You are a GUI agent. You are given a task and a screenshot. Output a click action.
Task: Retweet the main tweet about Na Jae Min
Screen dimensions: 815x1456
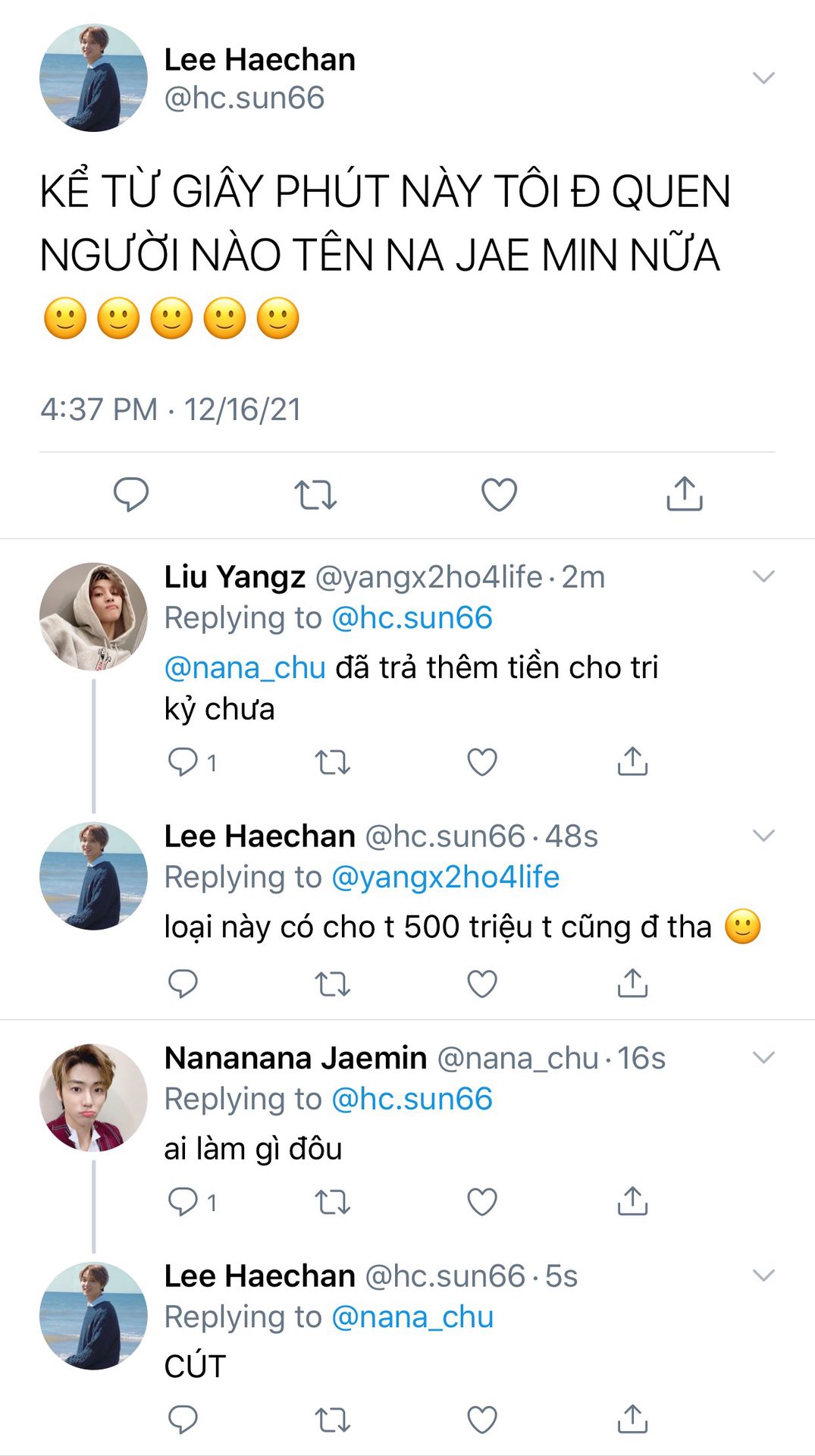click(315, 494)
